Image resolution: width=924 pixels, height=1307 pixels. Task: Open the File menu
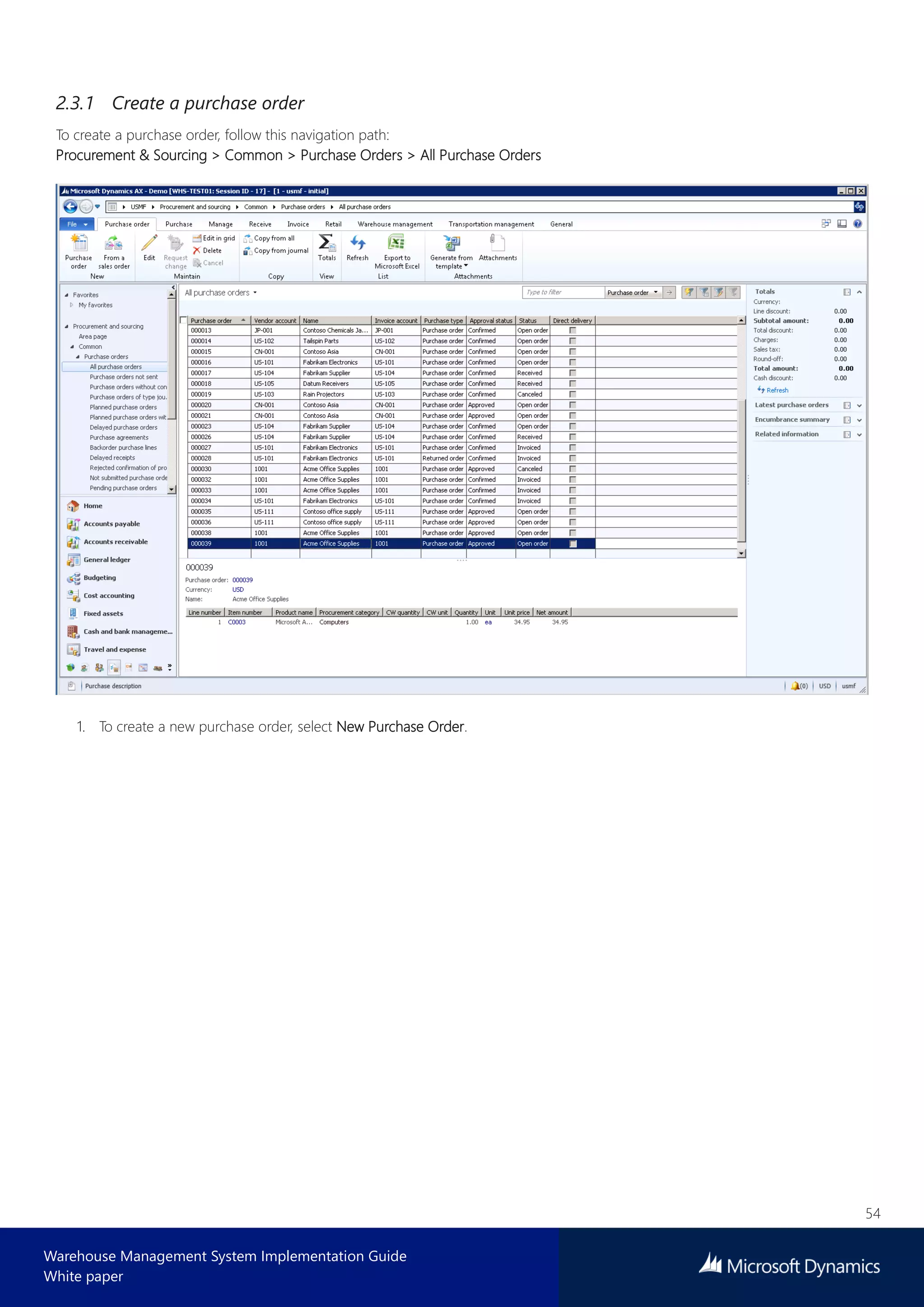pyautogui.click(x=77, y=224)
